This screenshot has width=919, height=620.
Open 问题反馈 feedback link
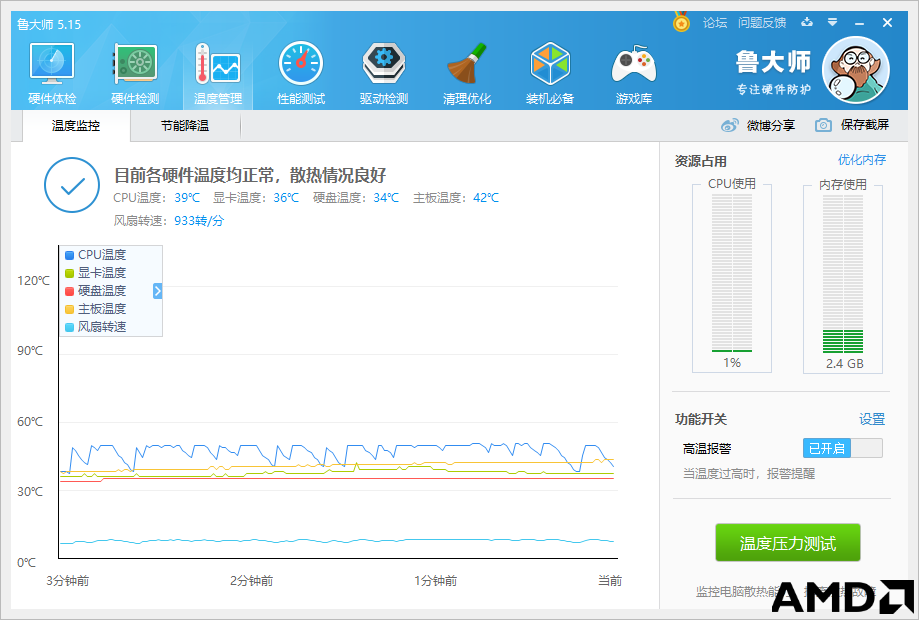tap(762, 23)
